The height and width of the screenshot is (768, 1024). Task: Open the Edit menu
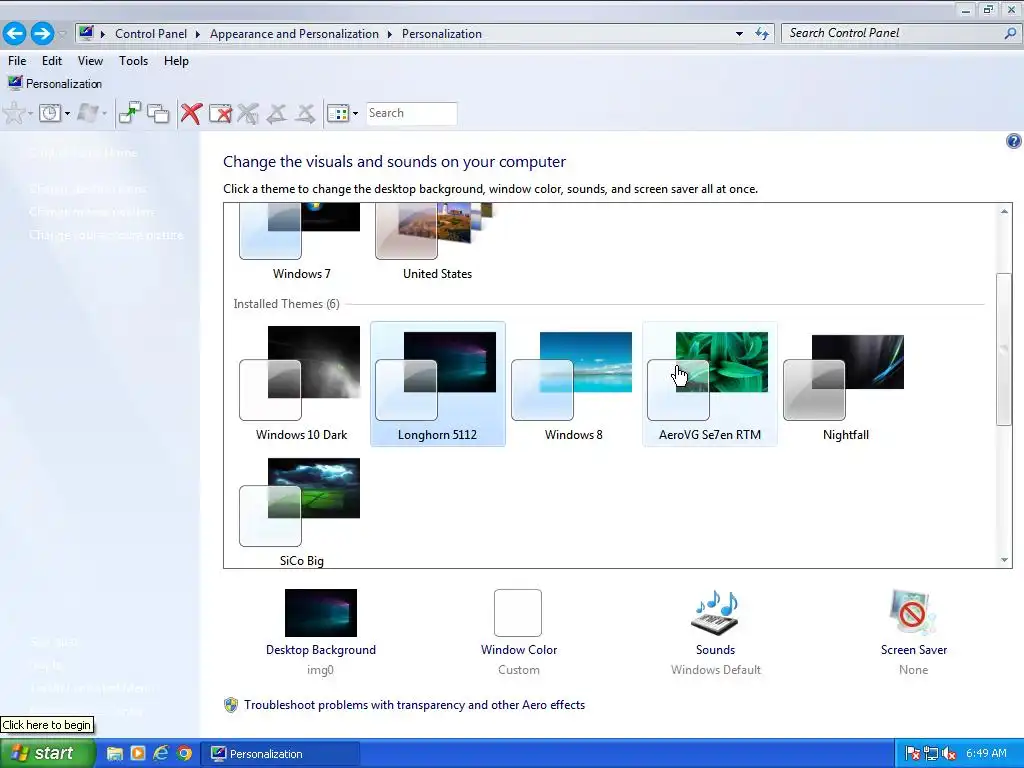52,61
